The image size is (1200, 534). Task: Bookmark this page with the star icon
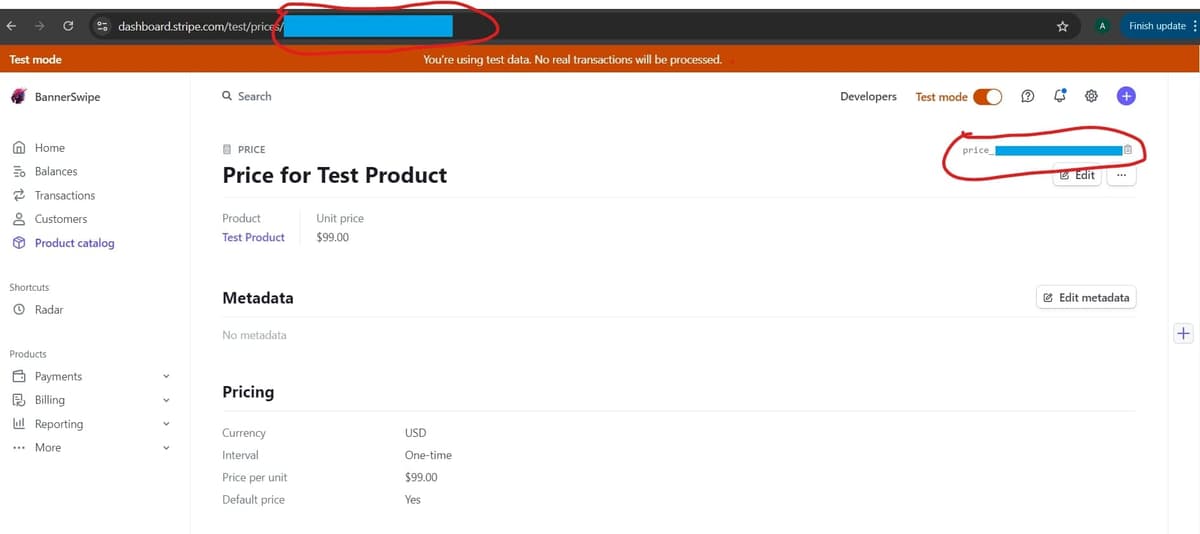pos(1062,26)
